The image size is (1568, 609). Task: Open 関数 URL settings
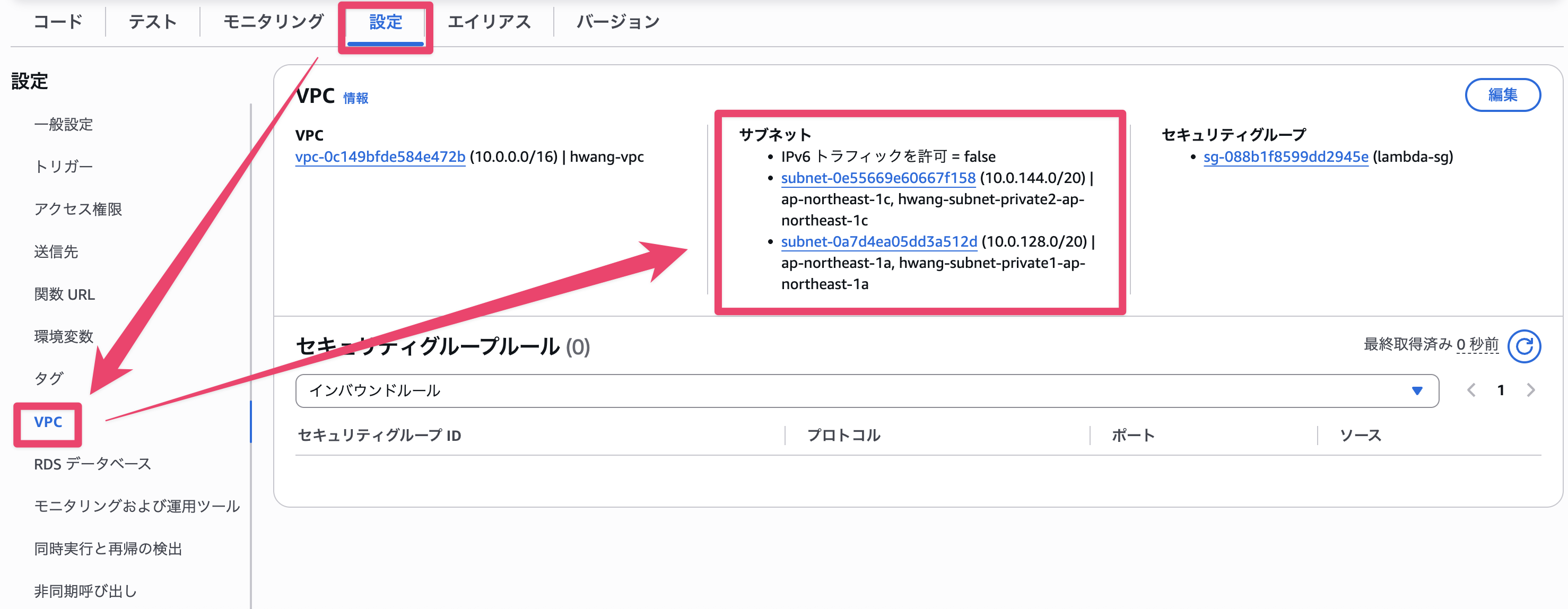(65, 294)
